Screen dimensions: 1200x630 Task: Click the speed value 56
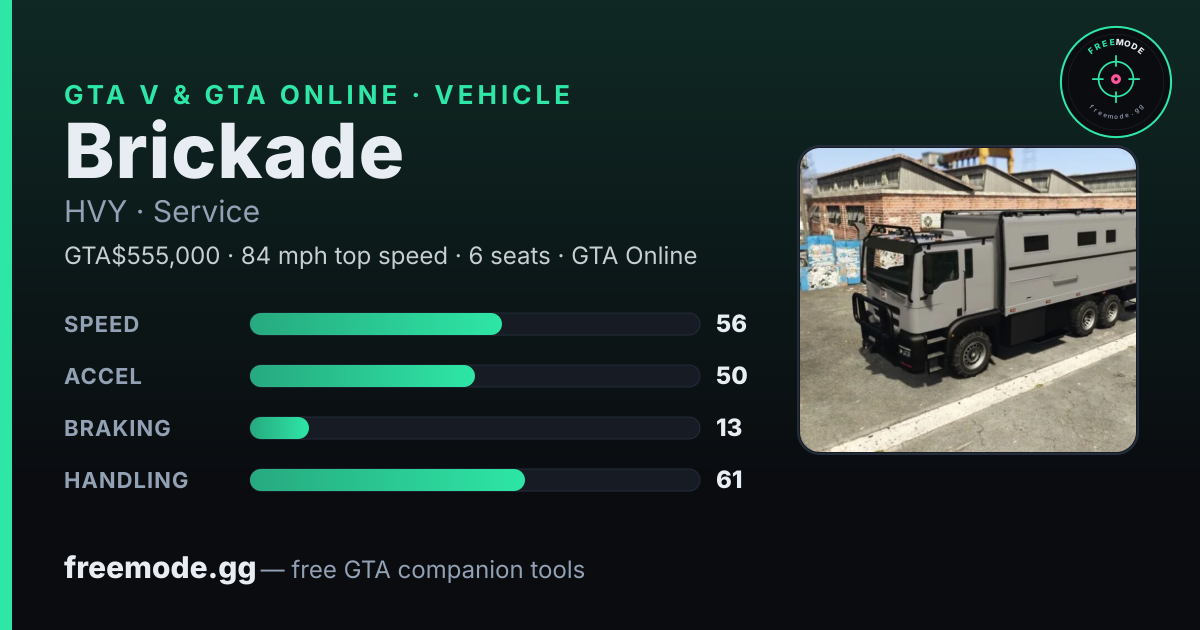click(731, 324)
